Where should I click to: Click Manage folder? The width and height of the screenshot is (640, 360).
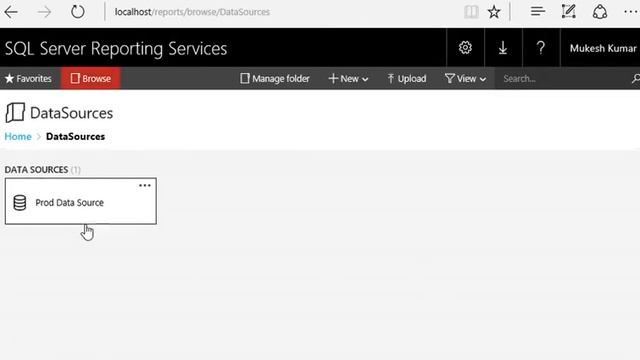click(275, 78)
